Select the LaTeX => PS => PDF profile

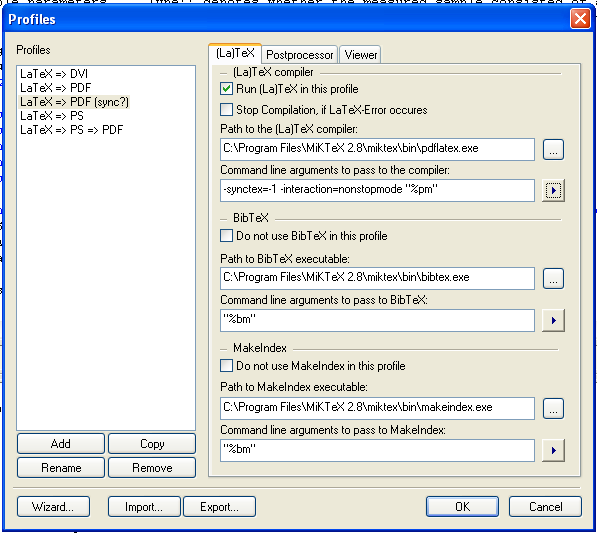pyautogui.click(x=72, y=130)
